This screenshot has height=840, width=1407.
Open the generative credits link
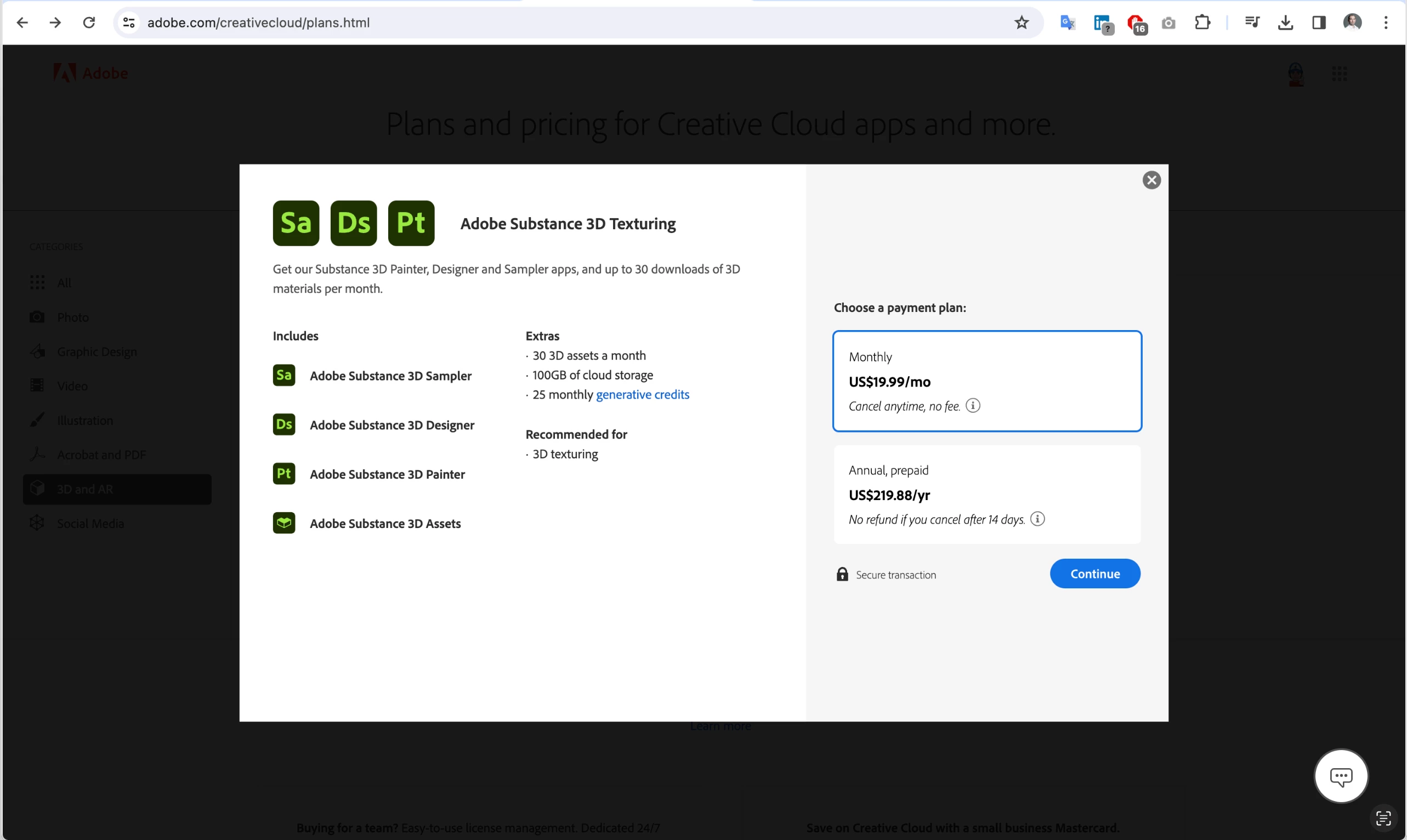pos(642,395)
